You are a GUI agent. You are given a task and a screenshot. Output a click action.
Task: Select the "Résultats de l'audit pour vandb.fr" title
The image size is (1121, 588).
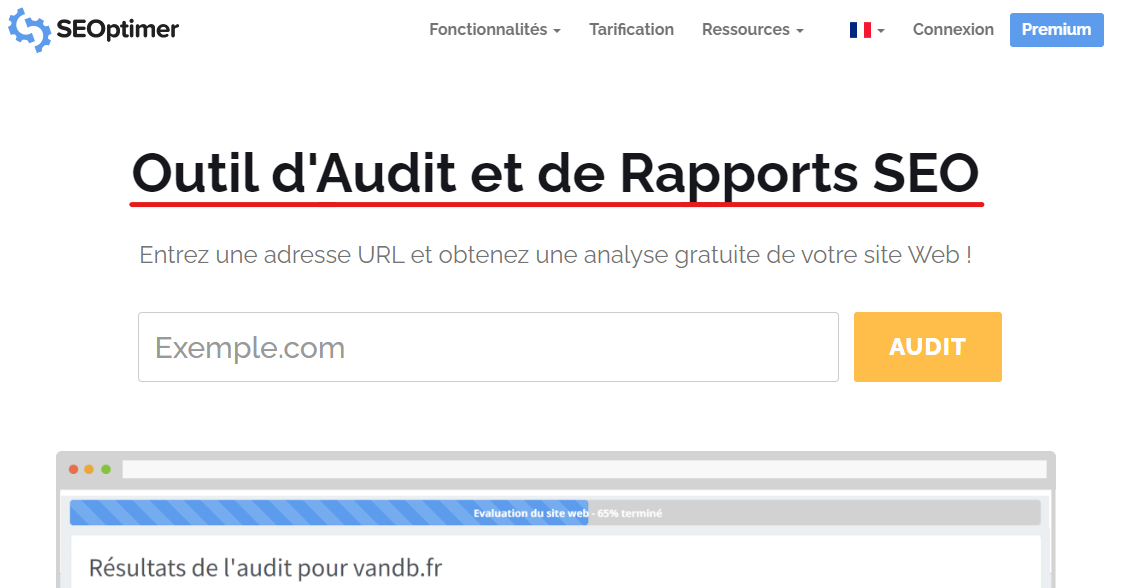tap(265, 568)
